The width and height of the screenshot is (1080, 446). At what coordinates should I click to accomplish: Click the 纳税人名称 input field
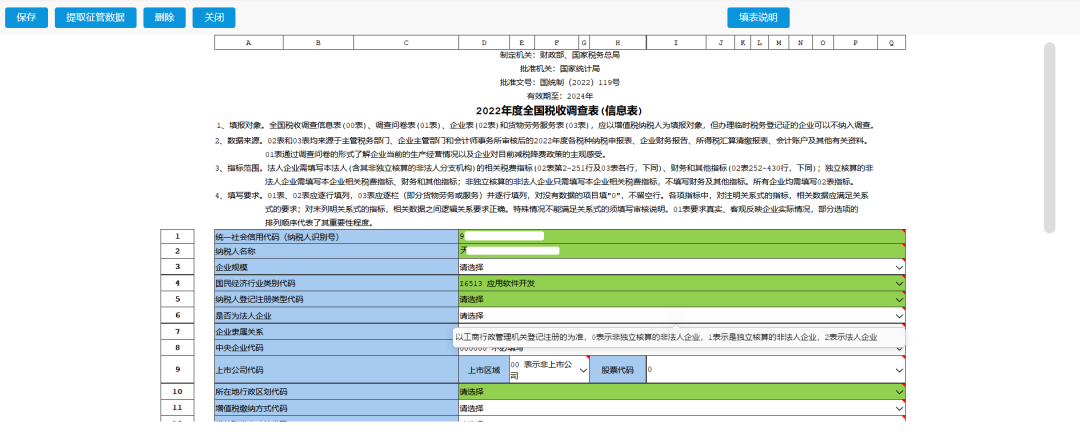pos(682,251)
